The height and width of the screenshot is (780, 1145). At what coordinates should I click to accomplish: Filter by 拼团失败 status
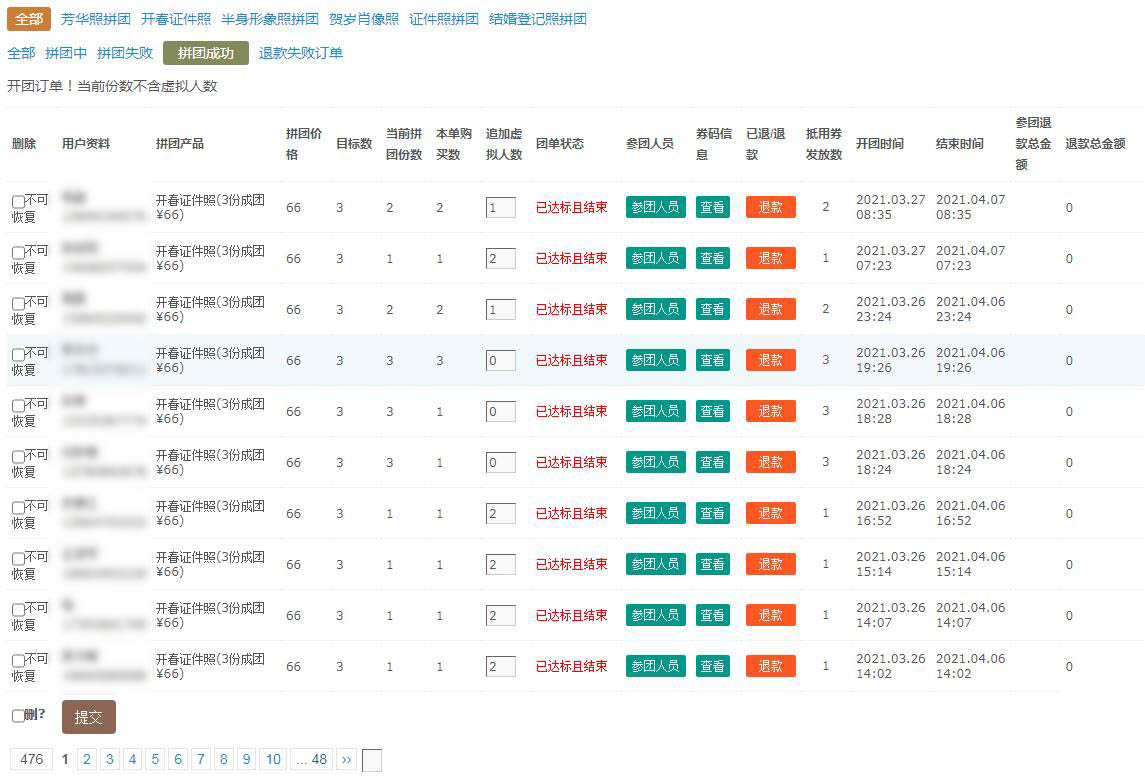[125, 53]
